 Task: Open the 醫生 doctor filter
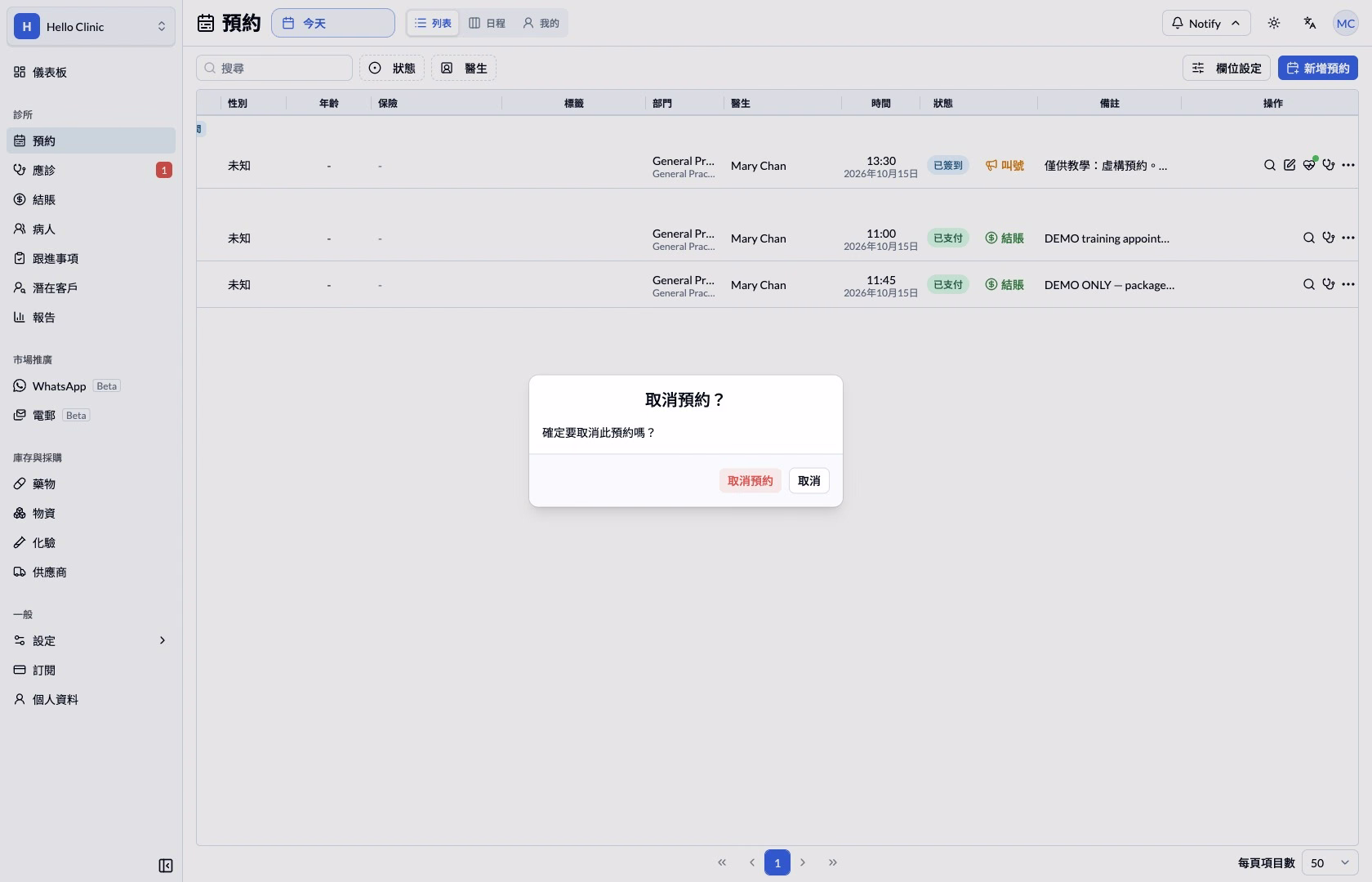(464, 68)
